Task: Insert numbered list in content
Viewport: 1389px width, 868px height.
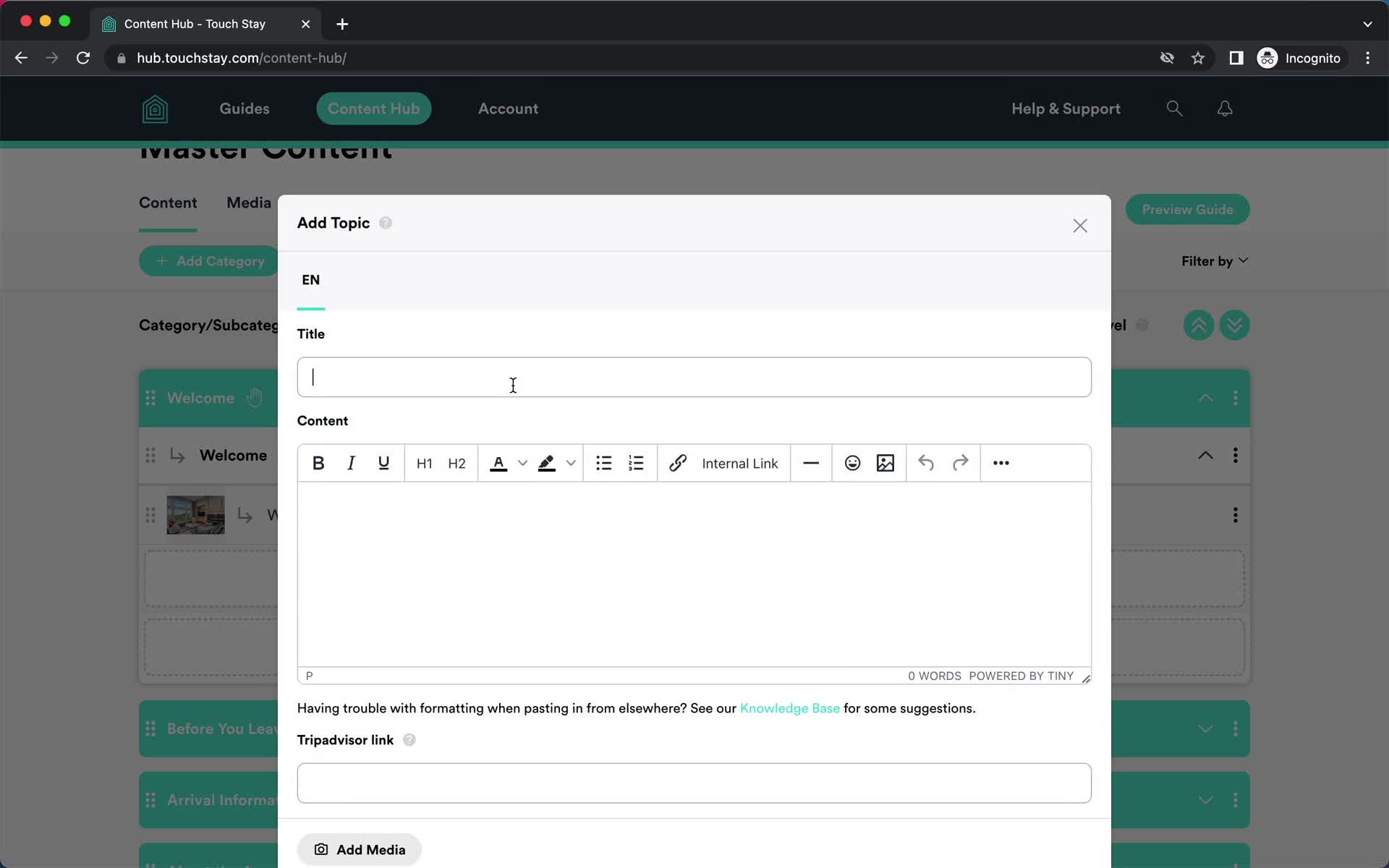Action: click(636, 463)
